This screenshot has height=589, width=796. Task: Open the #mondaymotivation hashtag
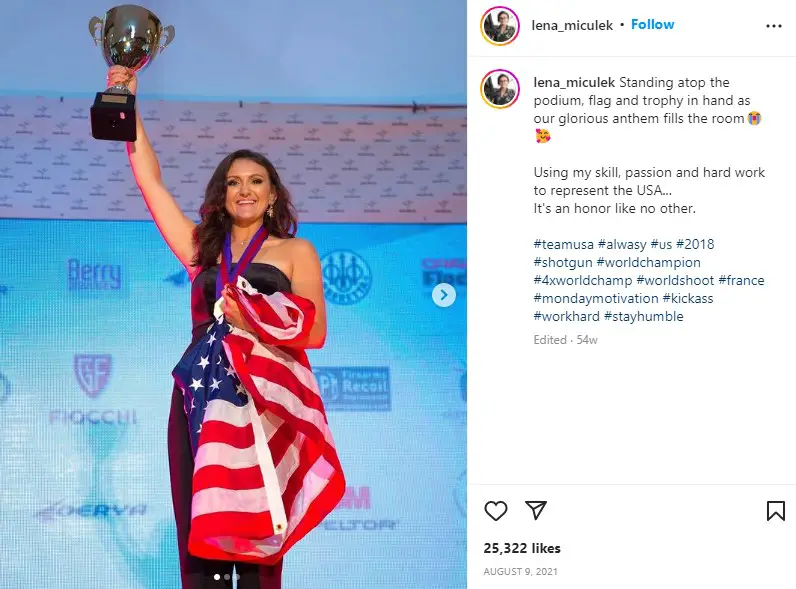[596, 299]
